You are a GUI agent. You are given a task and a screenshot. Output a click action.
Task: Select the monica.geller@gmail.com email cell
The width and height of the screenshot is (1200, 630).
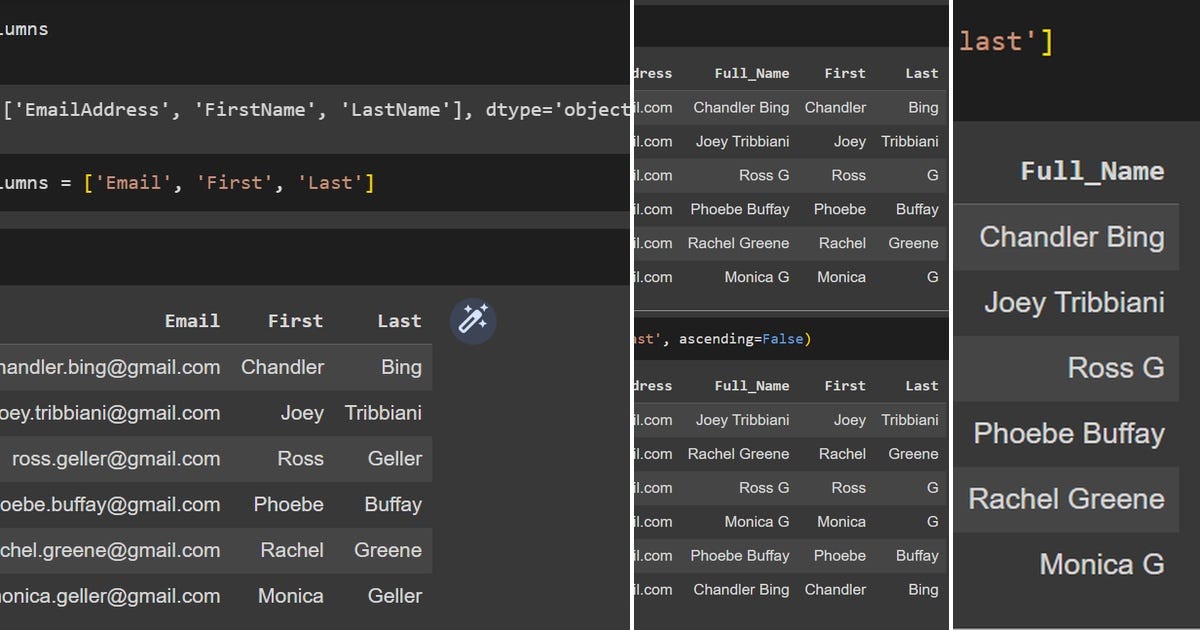click(x=110, y=596)
